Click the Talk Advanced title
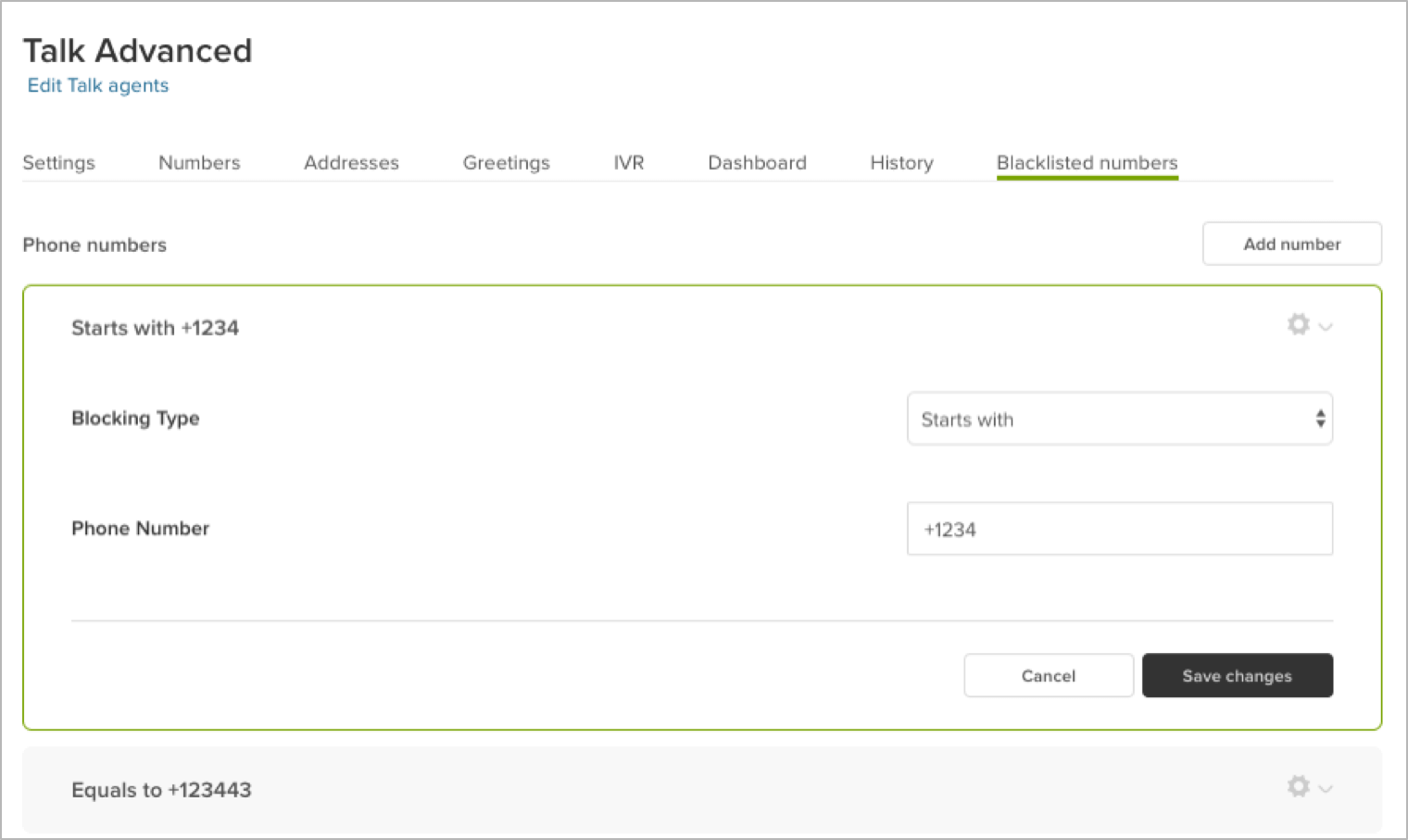Screen dimensions: 1408x840 pyautogui.click(x=137, y=50)
